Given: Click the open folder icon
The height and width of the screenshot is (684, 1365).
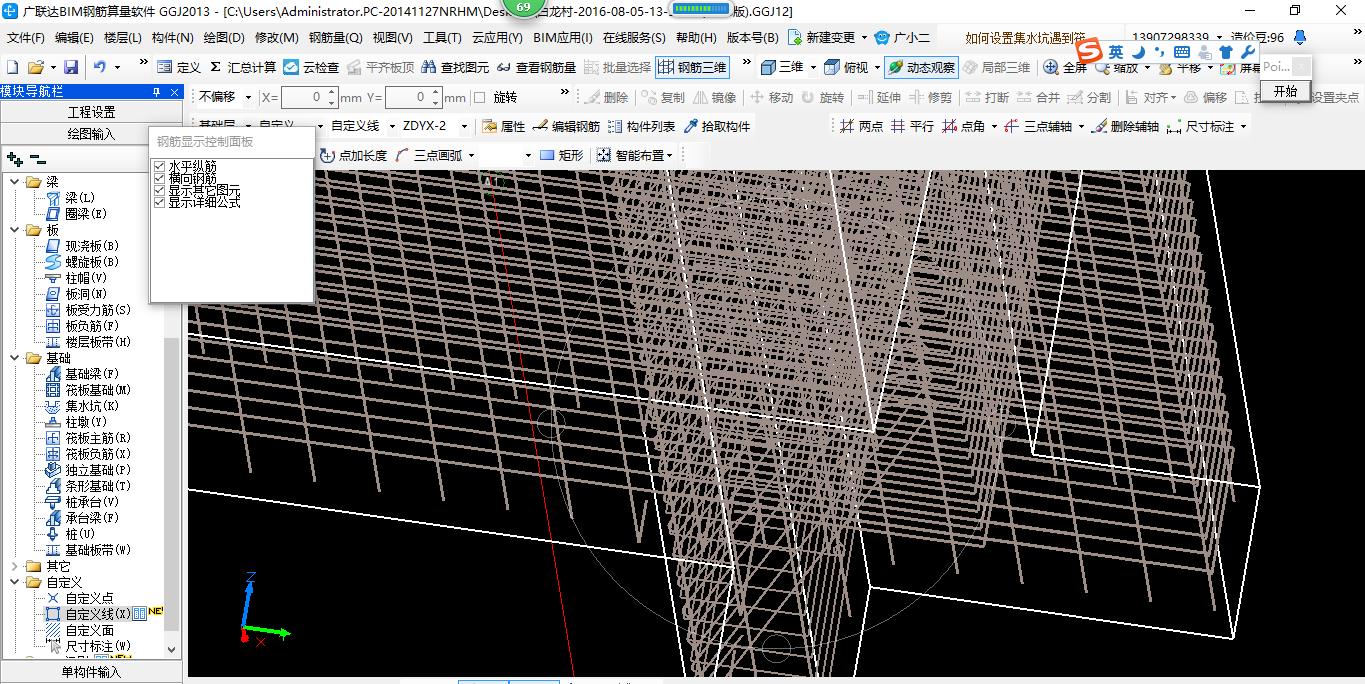Looking at the screenshot, I should [35, 67].
